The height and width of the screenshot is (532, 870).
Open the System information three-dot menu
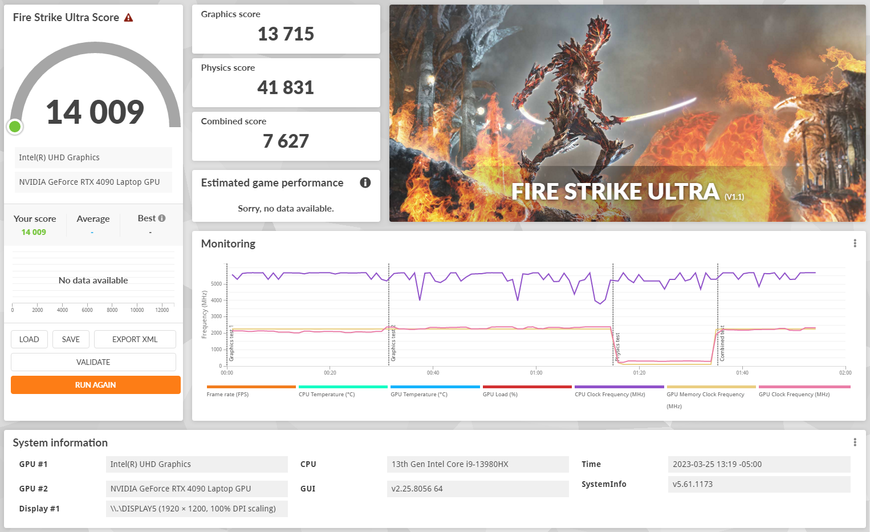tap(854, 442)
